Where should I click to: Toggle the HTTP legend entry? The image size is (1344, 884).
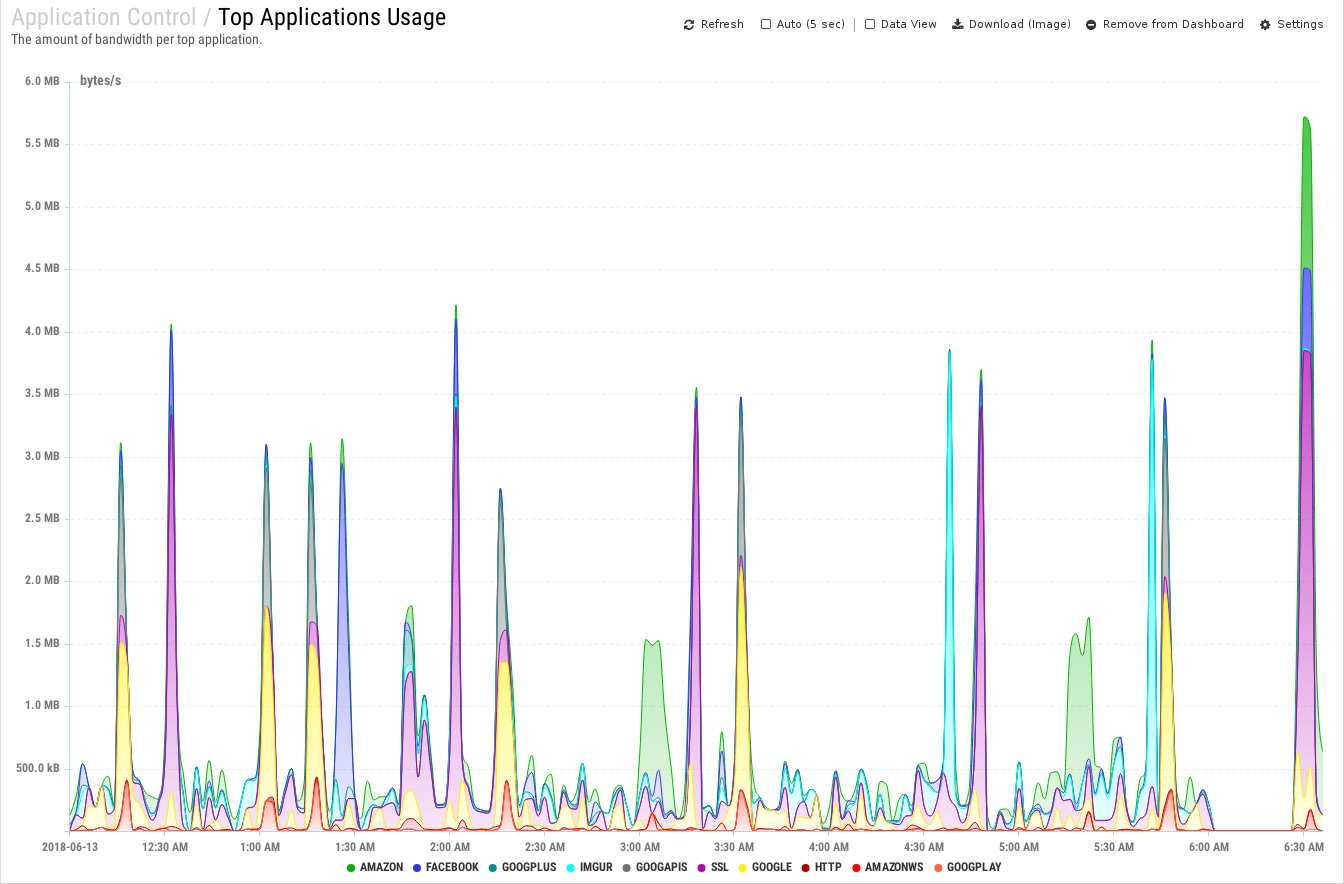tap(820, 867)
